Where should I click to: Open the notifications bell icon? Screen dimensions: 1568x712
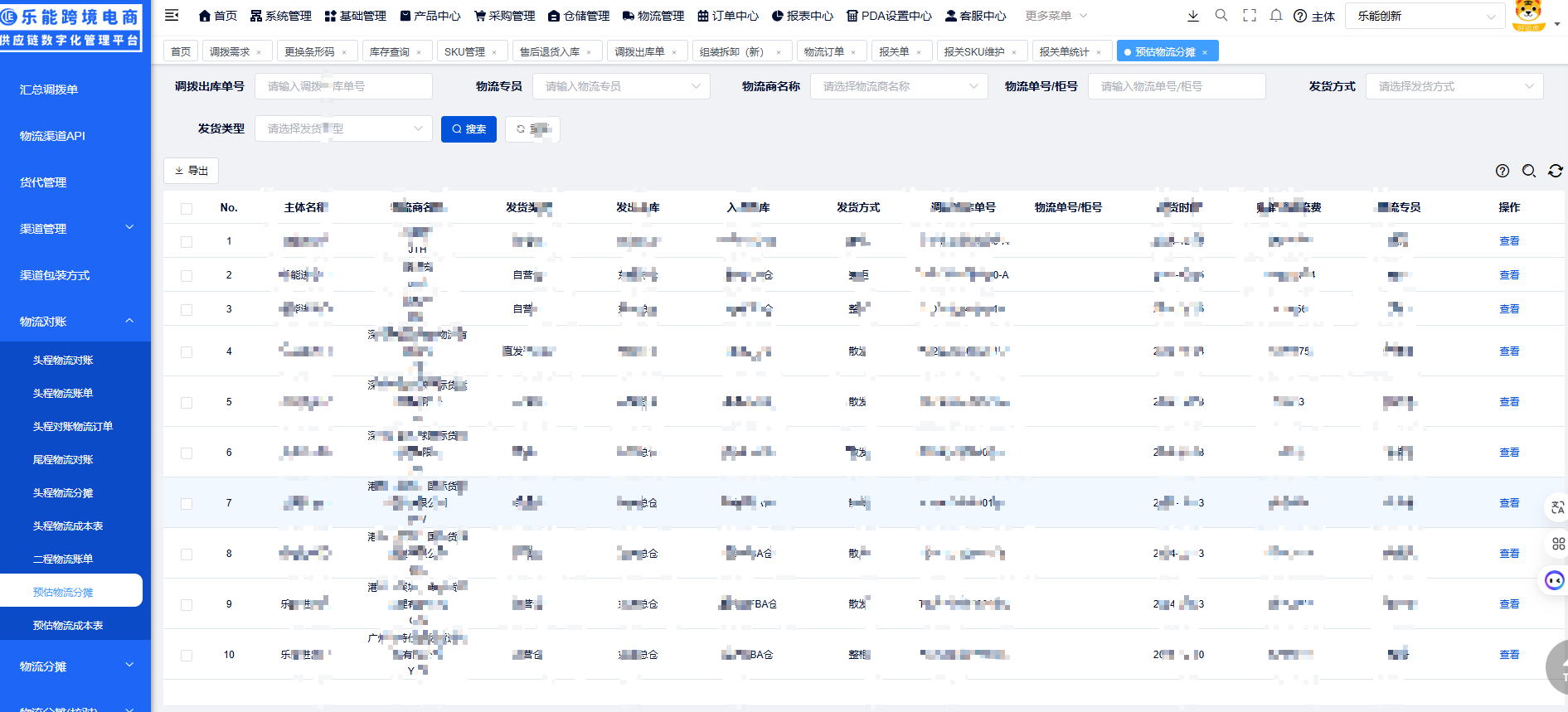1276,15
